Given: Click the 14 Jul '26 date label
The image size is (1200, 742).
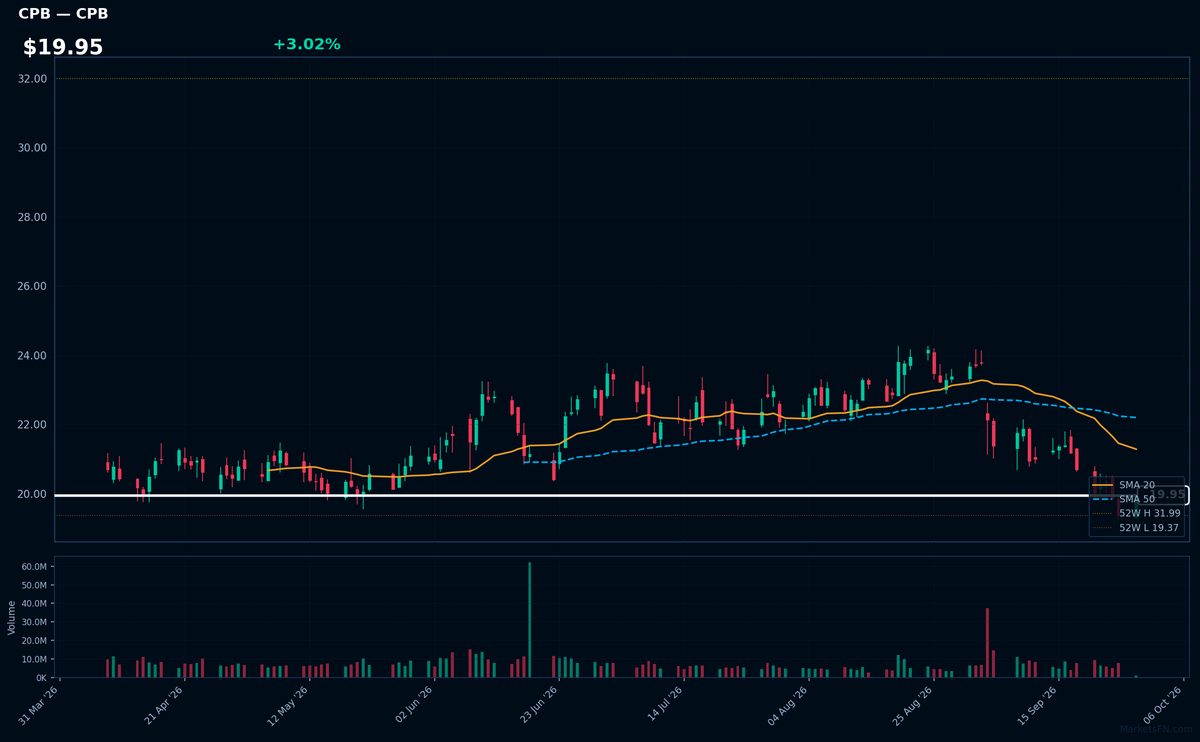Looking at the screenshot, I should coord(665,706).
